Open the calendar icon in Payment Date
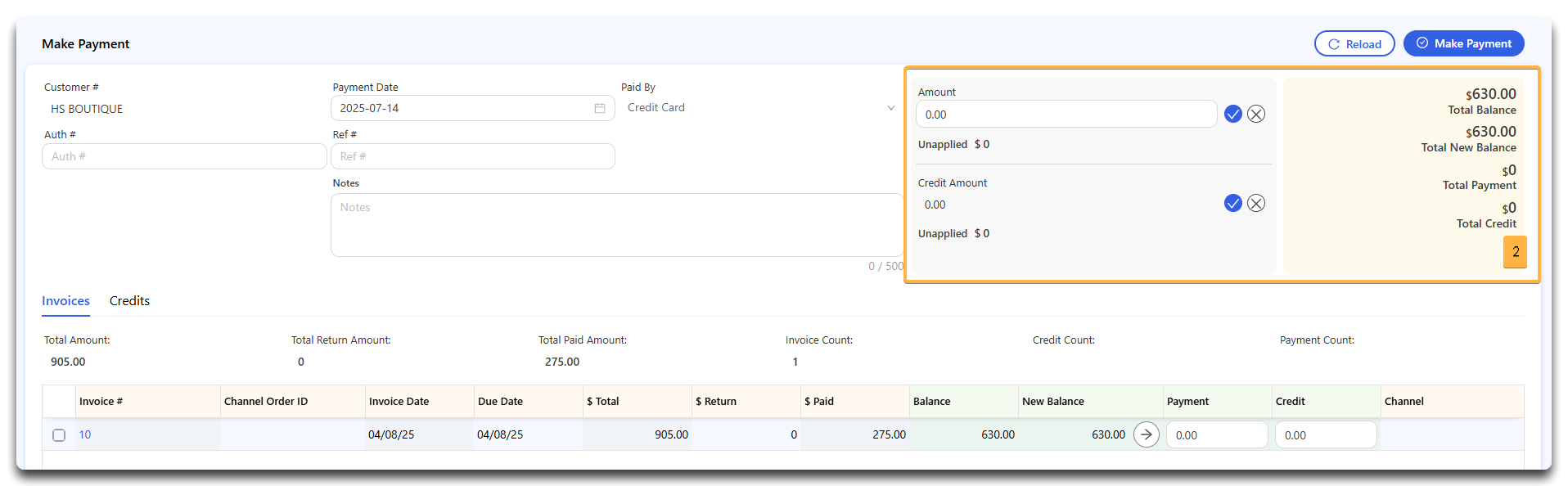The image size is (1568, 486). (600, 108)
